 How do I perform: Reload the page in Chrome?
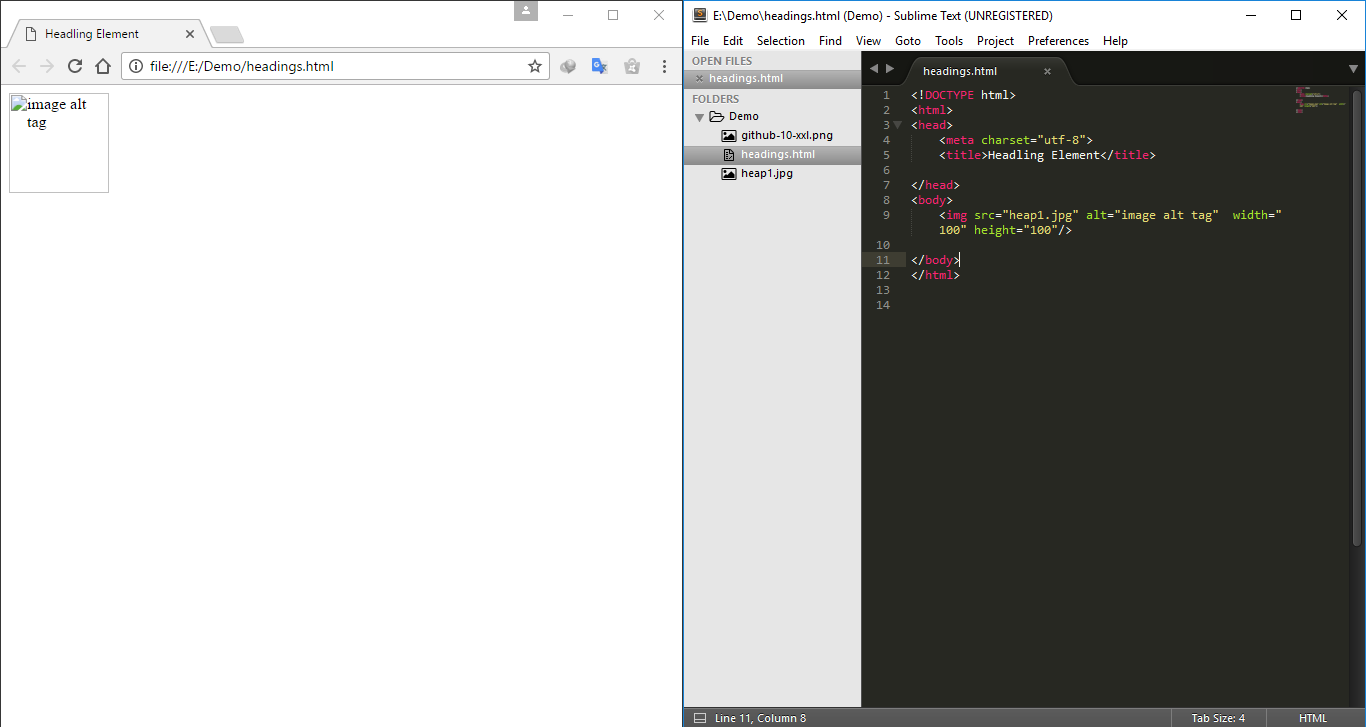point(75,66)
